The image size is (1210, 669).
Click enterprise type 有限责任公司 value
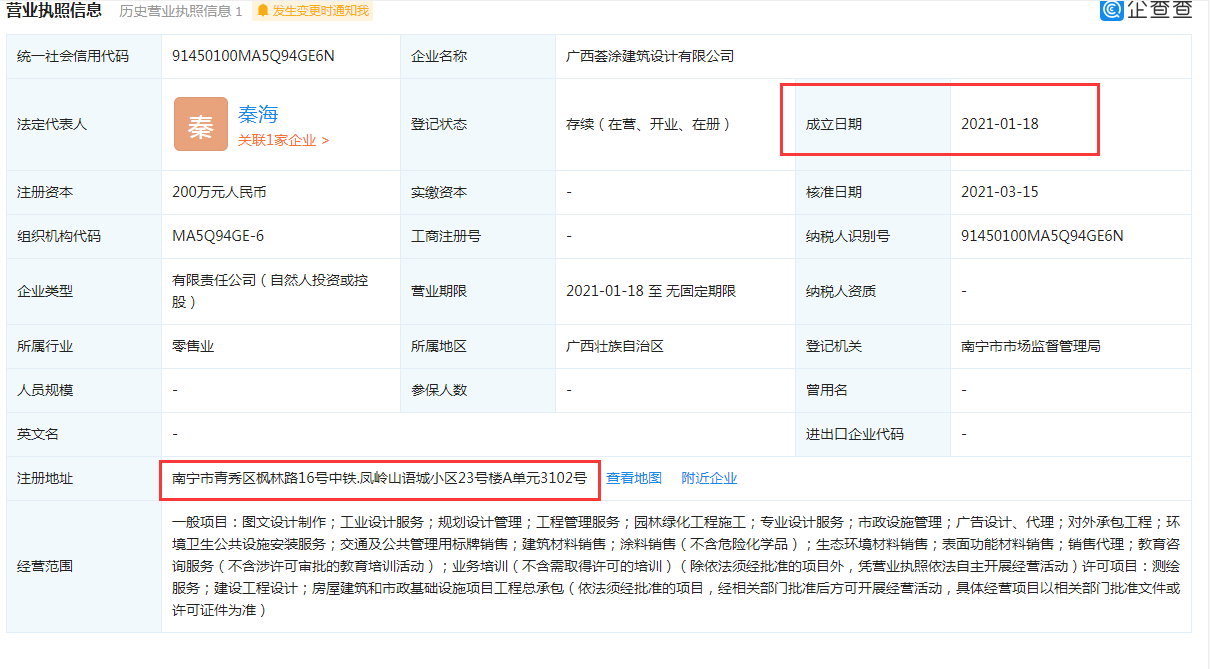(270, 291)
